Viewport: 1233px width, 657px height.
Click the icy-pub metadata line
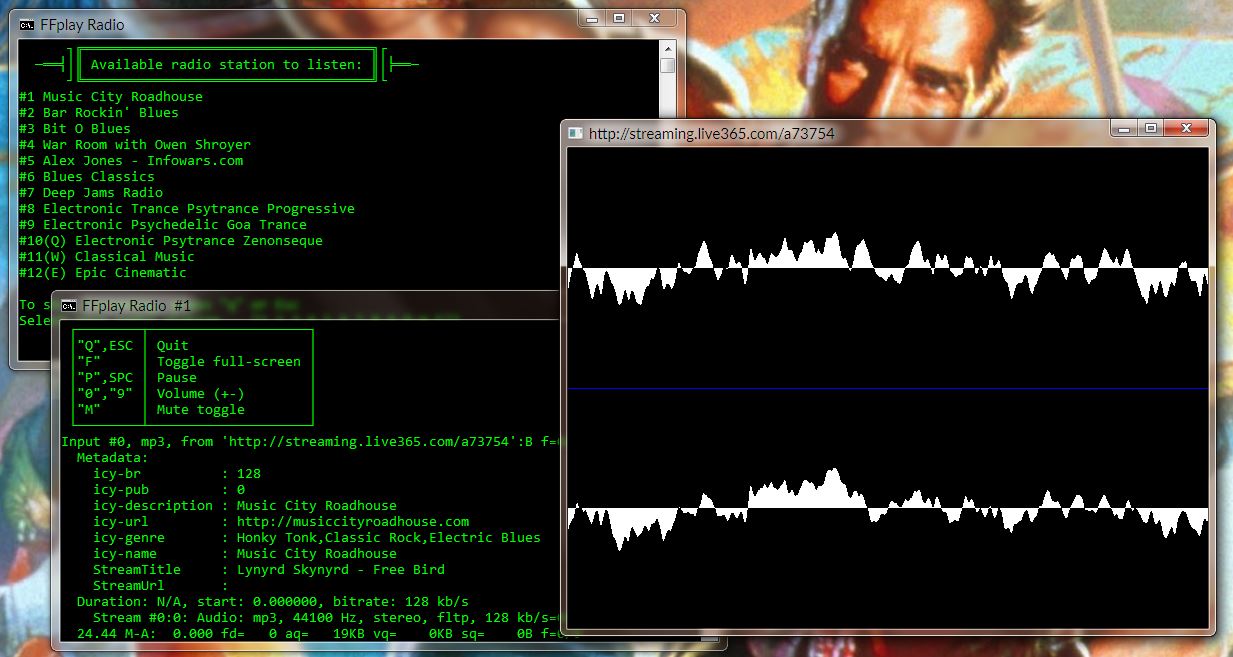click(169, 490)
